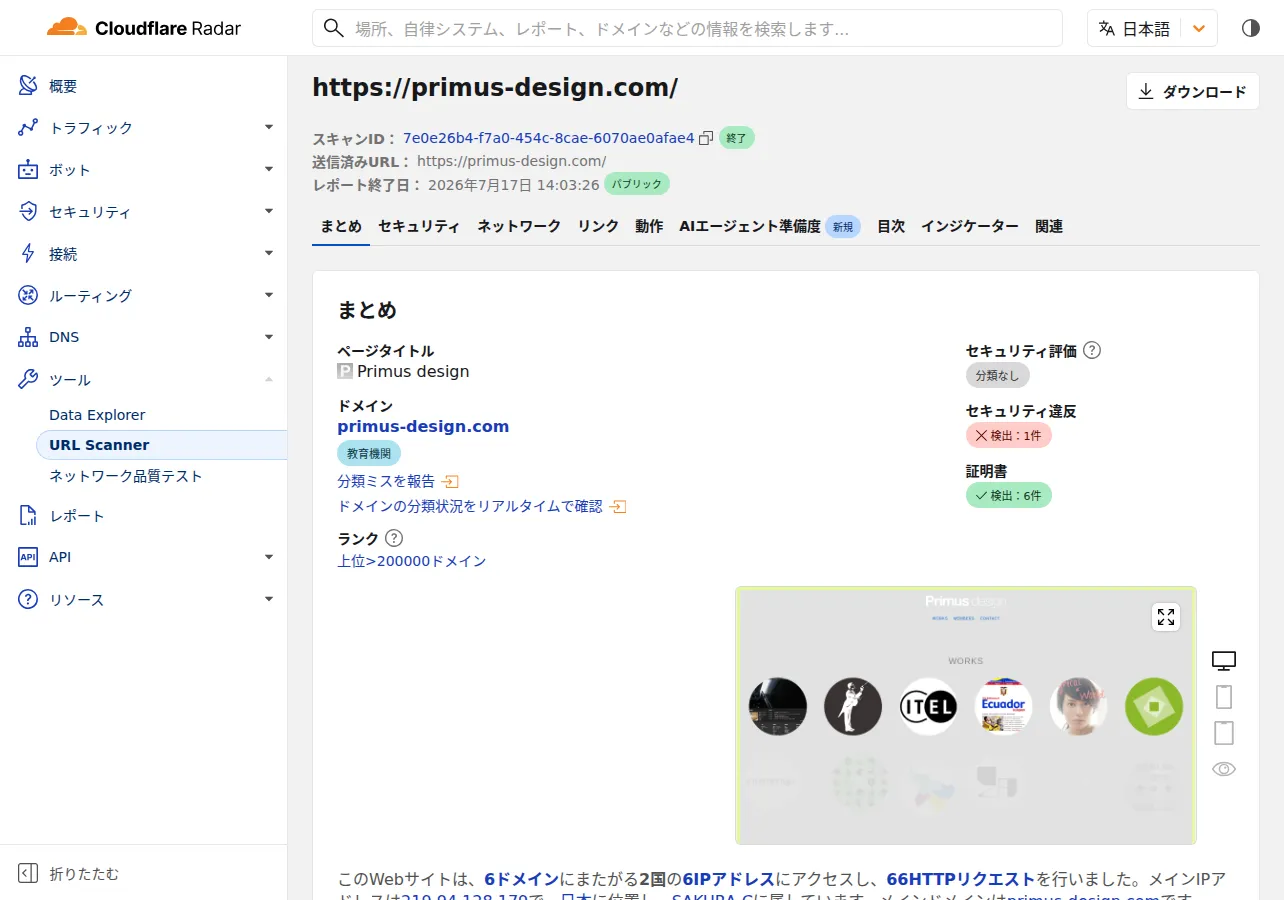This screenshot has height=900, width=1284.
Task: Switch to the 目次 tab
Action: click(x=891, y=227)
